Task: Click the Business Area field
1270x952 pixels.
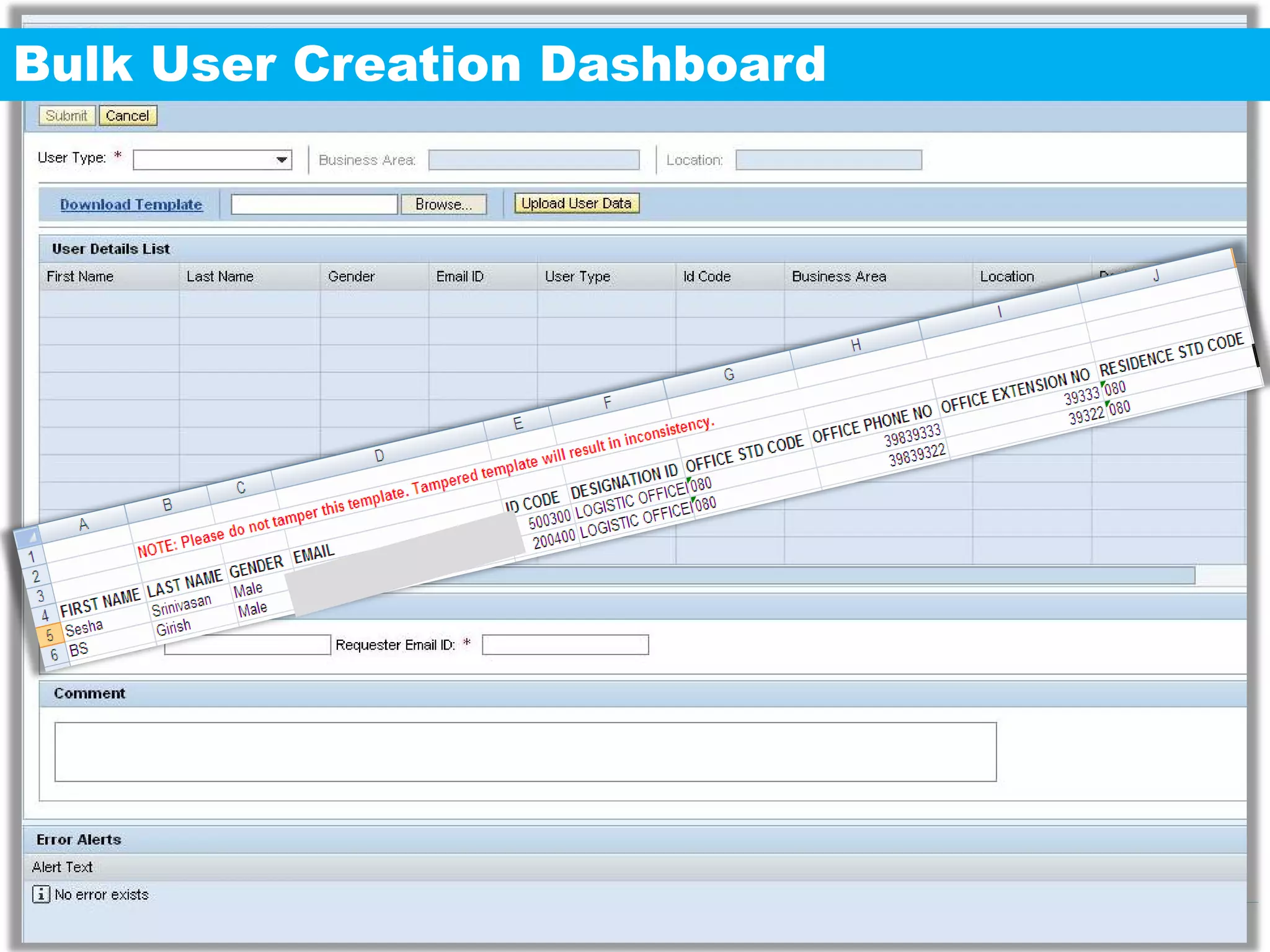Action: [x=533, y=160]
